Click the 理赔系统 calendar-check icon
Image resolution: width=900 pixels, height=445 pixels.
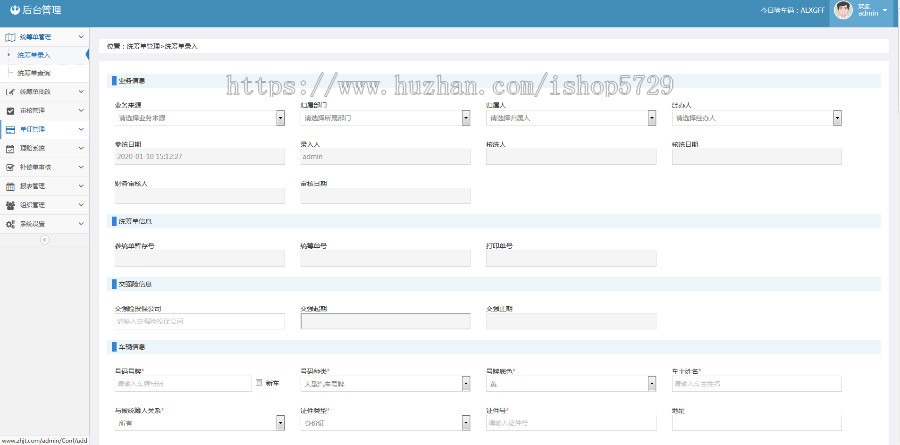tap(10, 148)
